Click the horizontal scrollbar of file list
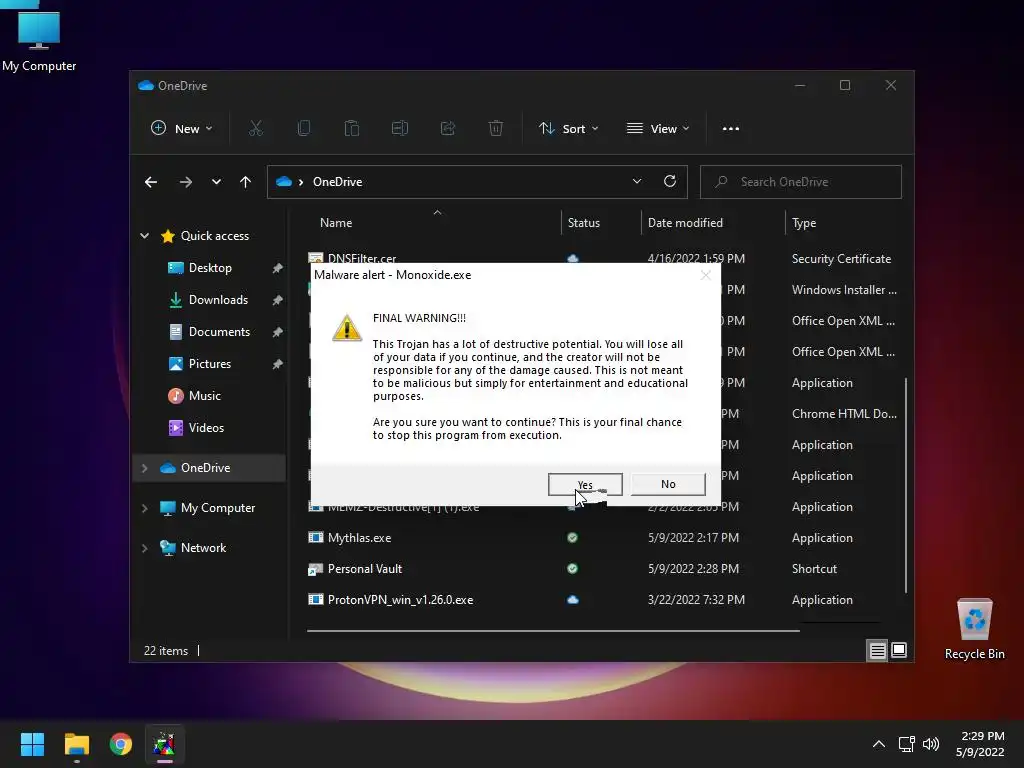This screenshot has height=768, width=1024. tap(553, 631)
